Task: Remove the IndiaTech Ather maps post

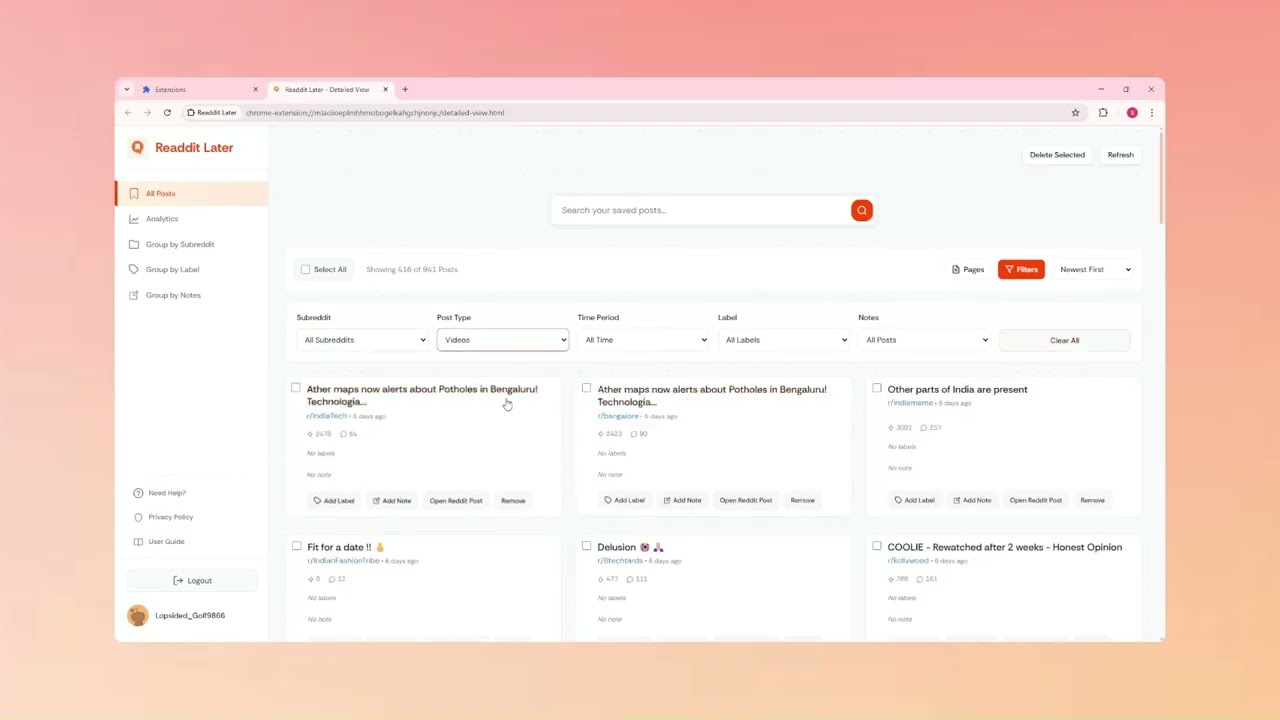Action: [513, 500]
